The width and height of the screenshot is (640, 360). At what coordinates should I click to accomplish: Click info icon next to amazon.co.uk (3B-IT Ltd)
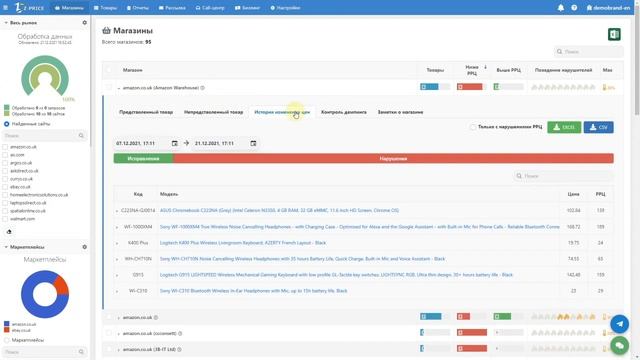pyautogui.click(x=179, y=349)
